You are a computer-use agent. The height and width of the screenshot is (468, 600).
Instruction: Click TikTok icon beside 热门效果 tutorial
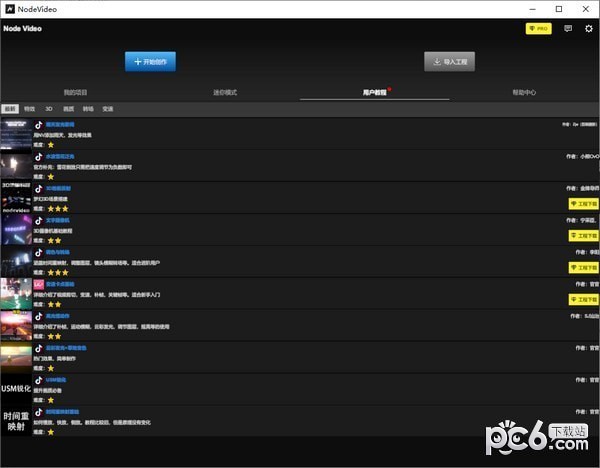tap(39, 348)
